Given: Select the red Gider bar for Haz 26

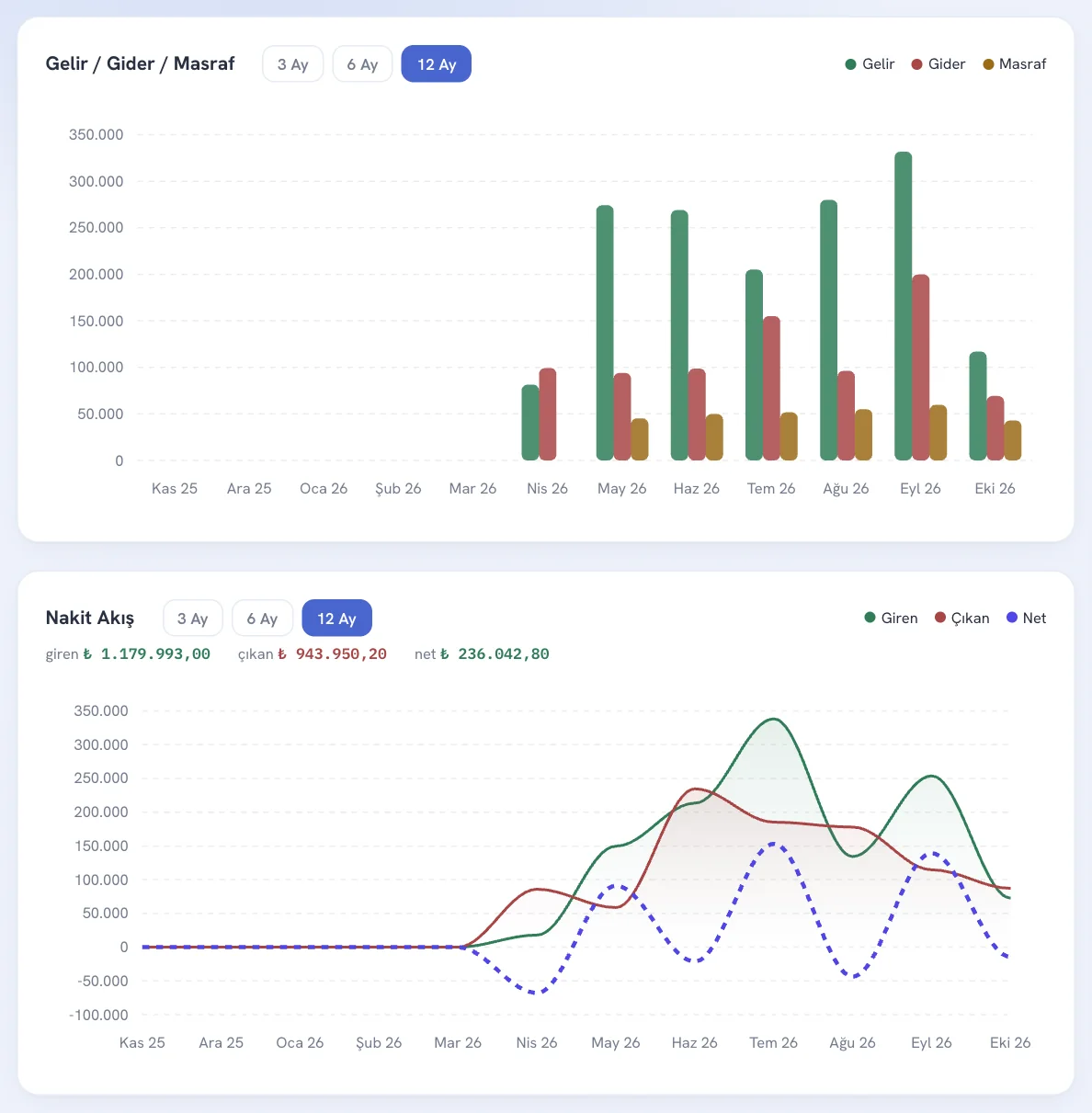Looking at the screenshot, I should (697, 415).
